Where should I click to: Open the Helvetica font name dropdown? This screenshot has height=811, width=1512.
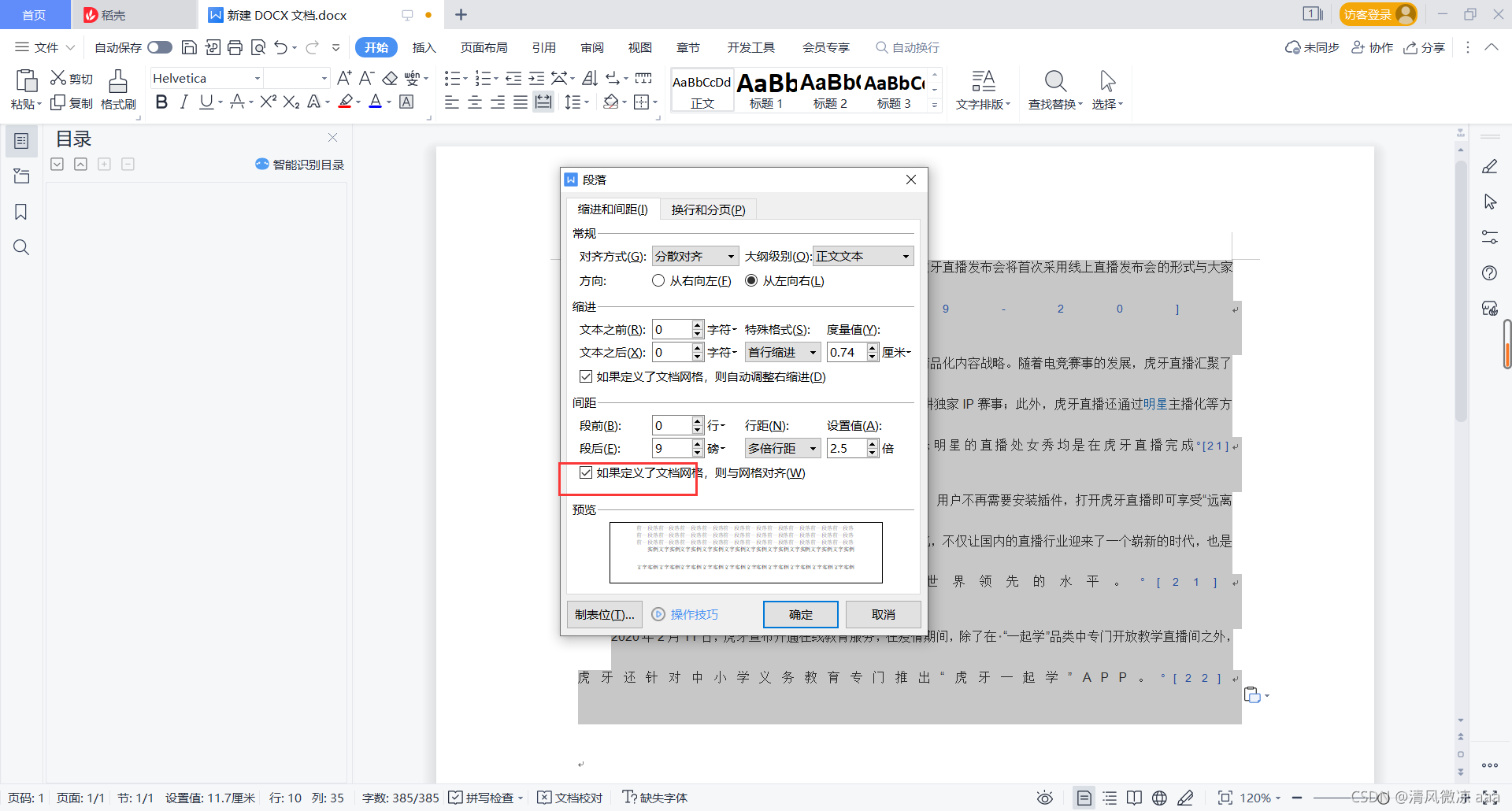[256, 78]
